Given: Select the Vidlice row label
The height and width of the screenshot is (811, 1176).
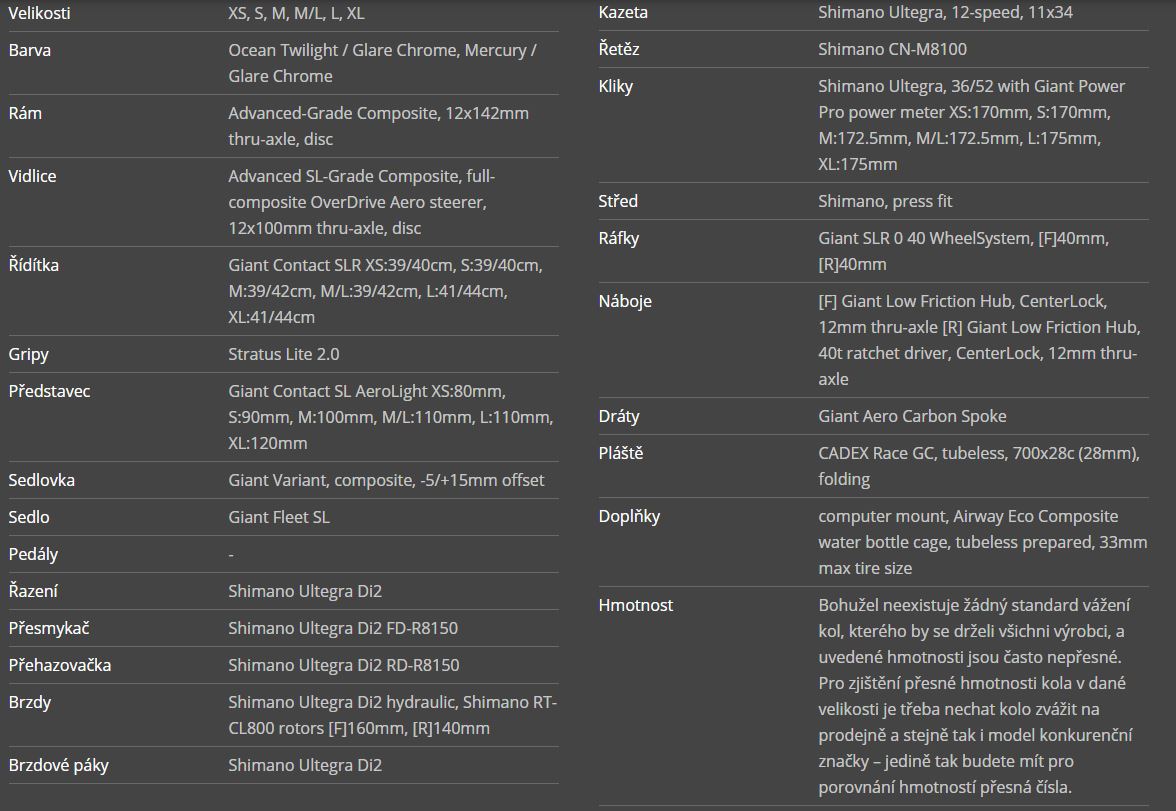Looking at the screenshot, I should point(32,176).
